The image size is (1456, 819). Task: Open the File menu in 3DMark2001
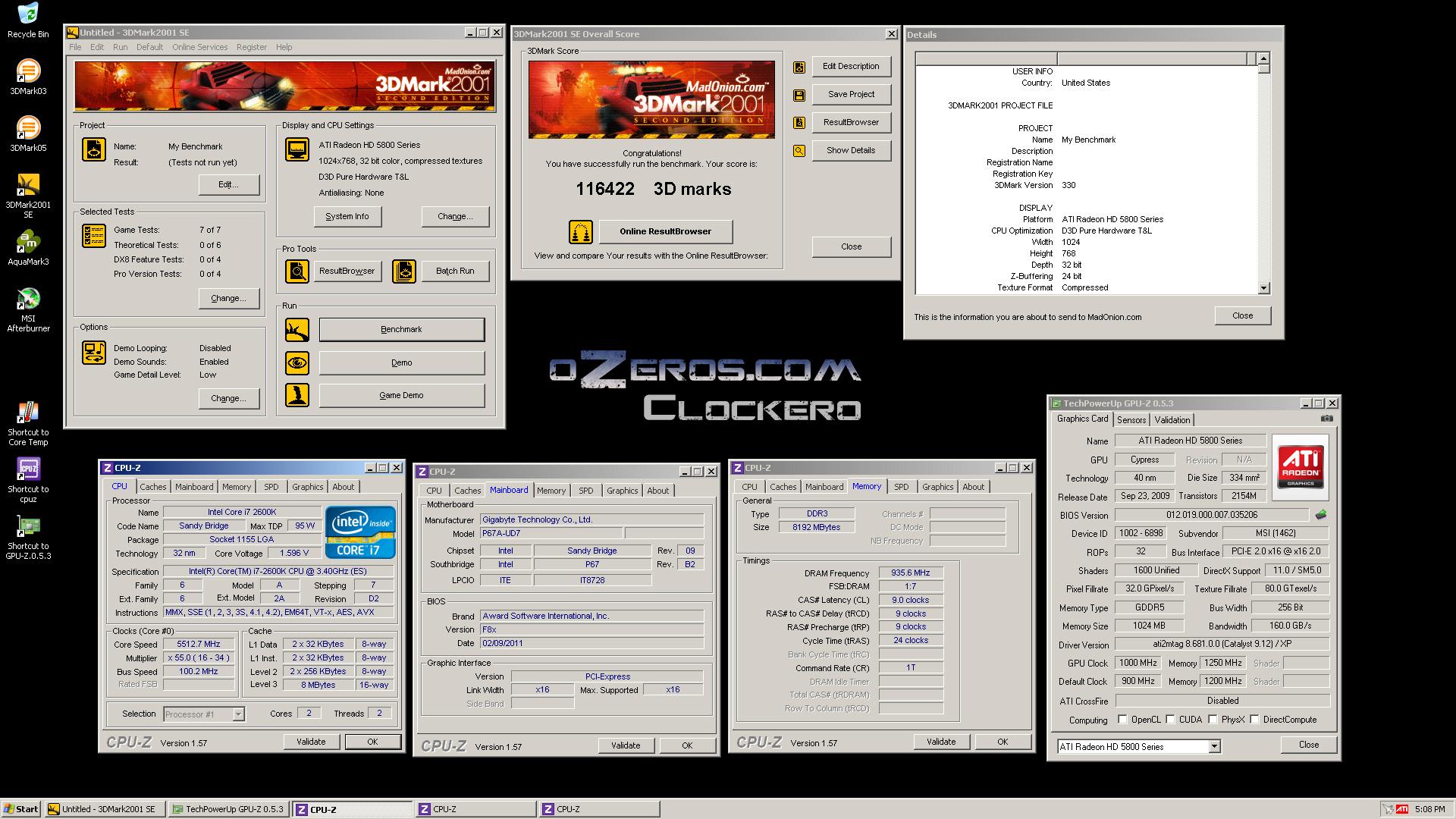click(x=75, y=47)
